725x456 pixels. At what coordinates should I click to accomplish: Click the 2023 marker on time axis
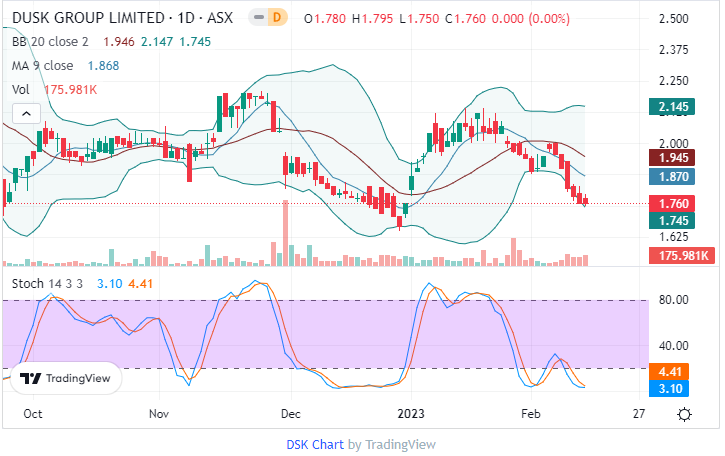412,412
